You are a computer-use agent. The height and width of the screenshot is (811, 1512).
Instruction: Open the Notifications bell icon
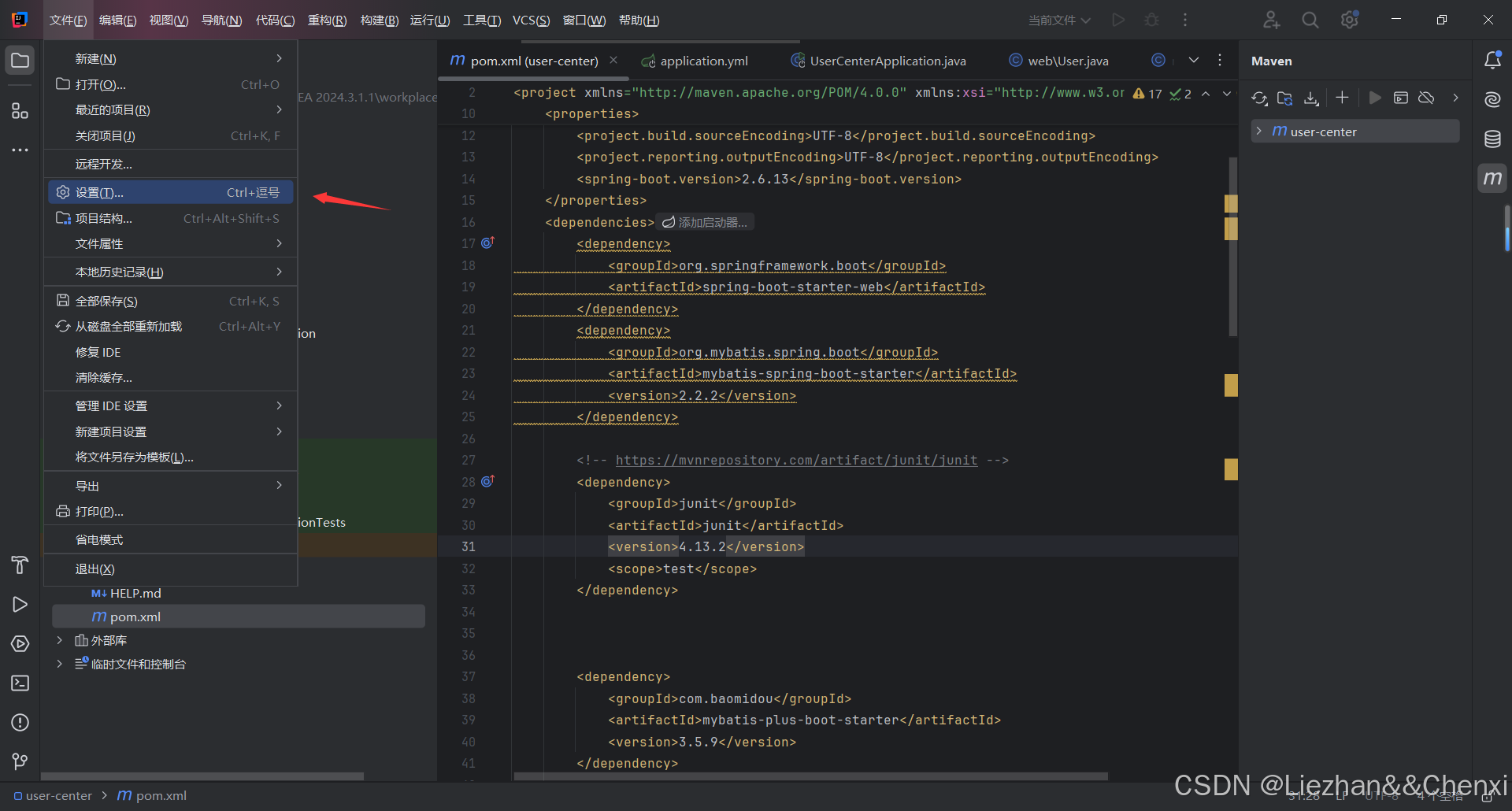click(x=1492, y=61)
